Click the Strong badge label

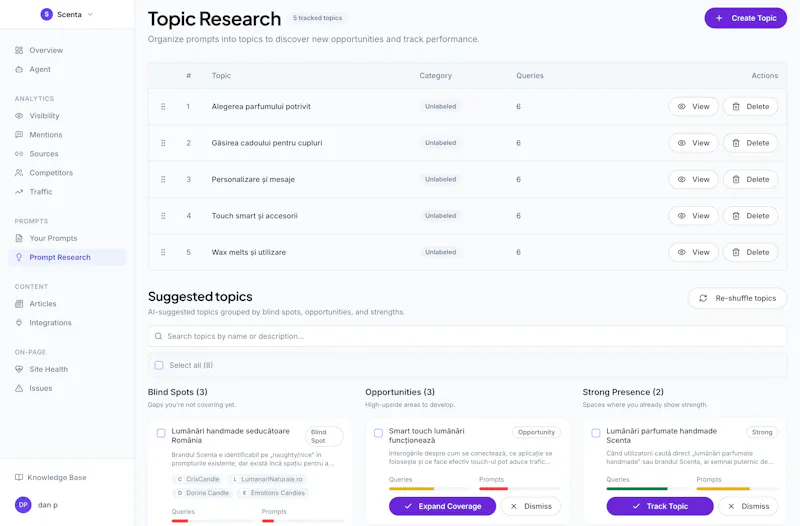pyautogui.click(x=762, y=432)
